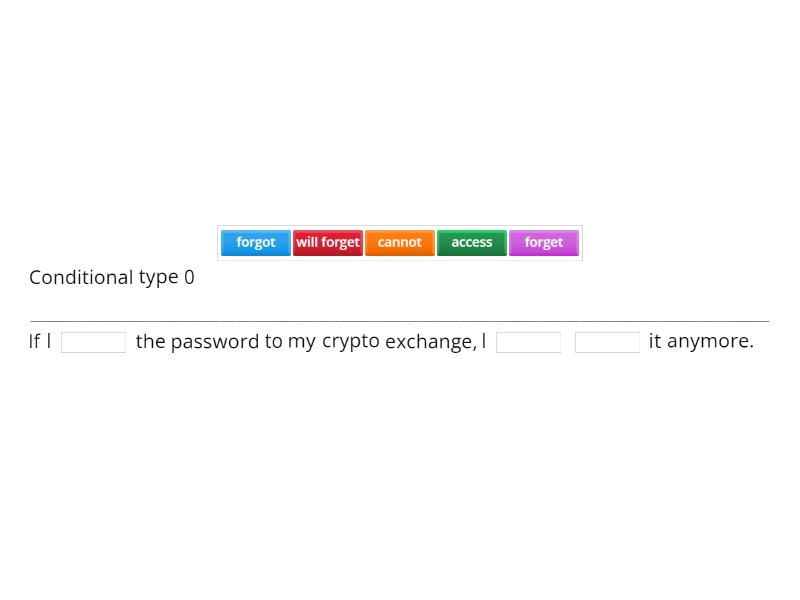The image size is (800, 600).
Task: Click the word "exchange," in the sentence
Action: (x=430, y=341)
